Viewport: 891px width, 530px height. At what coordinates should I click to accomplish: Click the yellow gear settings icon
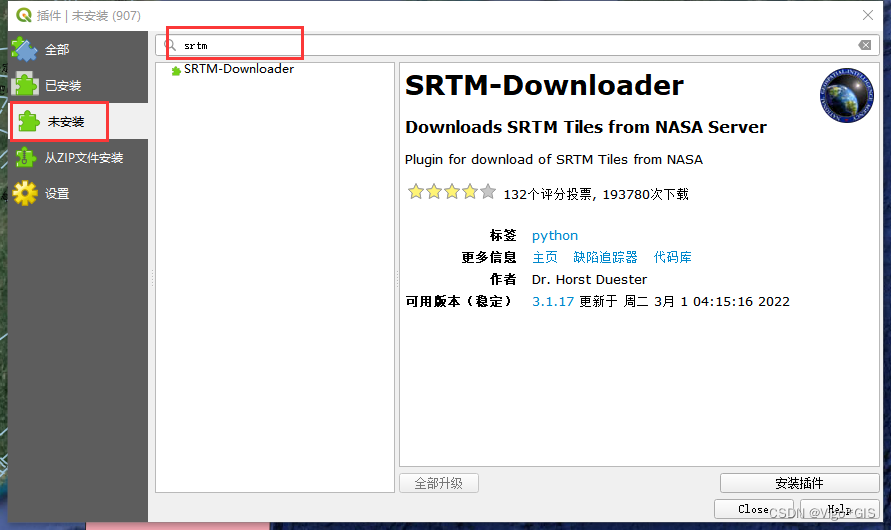coord(25,193)
